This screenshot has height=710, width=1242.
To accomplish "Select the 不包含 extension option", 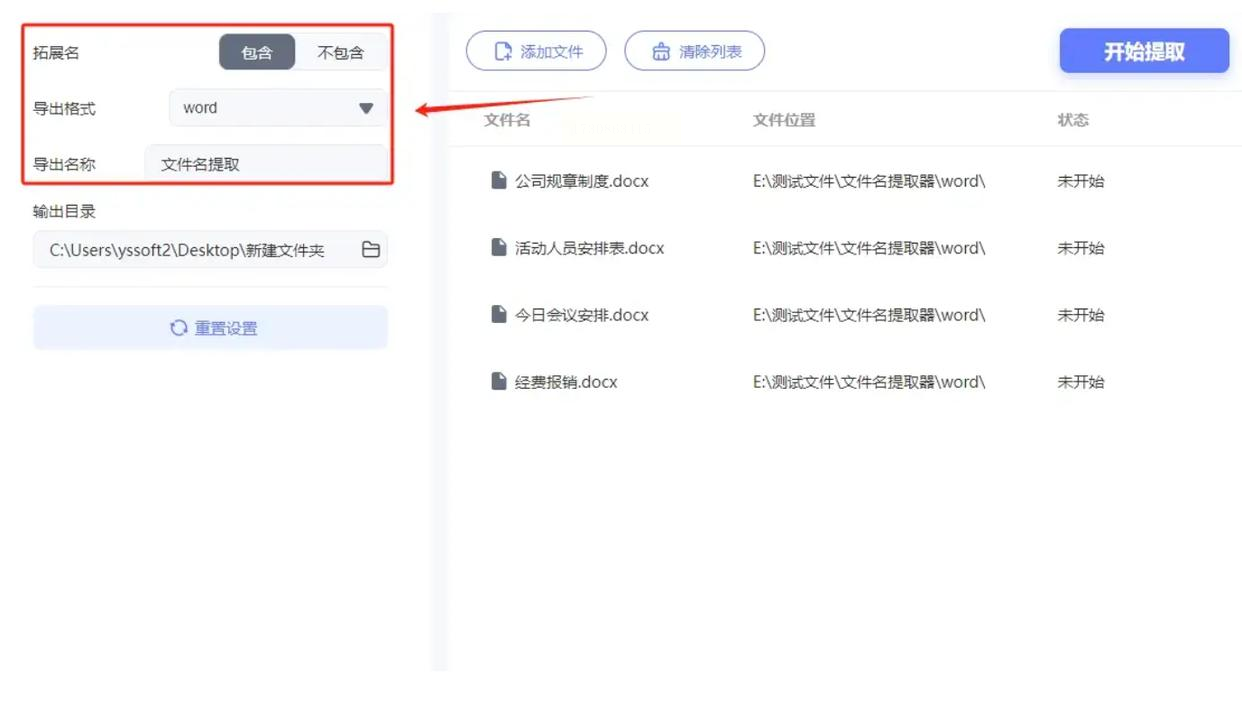I will click(x=341, y=52).
